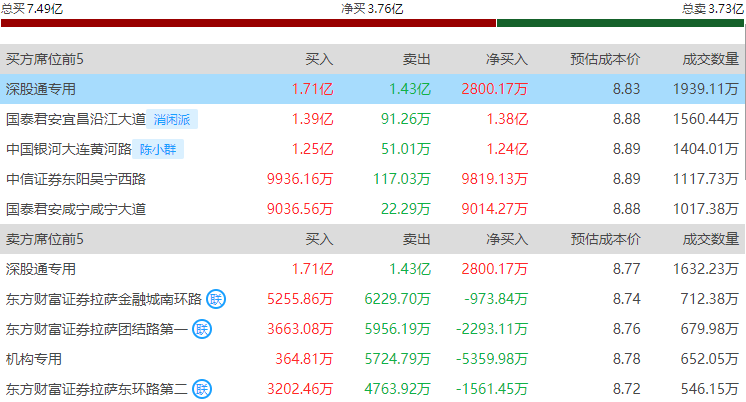Open the 陈小群 trader tag
The height and width of the screenshot is (402, 746).
pyautogui.click(x=158, y=149)
